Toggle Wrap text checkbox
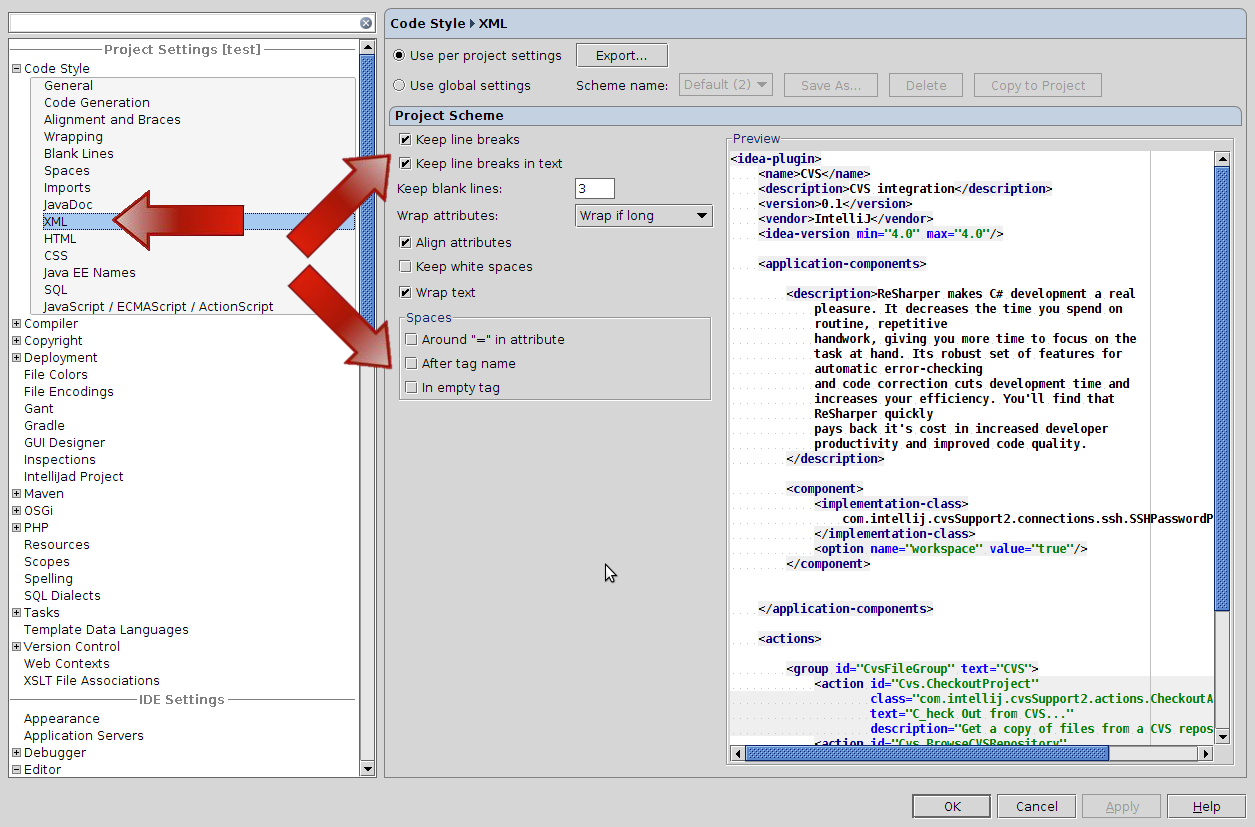The image size is (1255, 827). [405, 293]
